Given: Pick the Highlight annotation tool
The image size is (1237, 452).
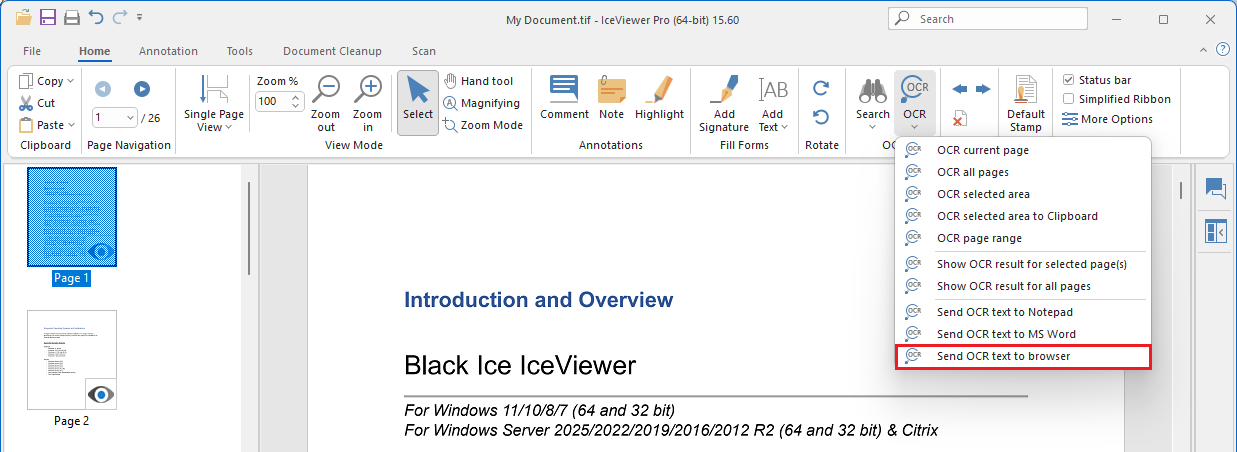Looking at the screenshot, I should pos(659,98).
